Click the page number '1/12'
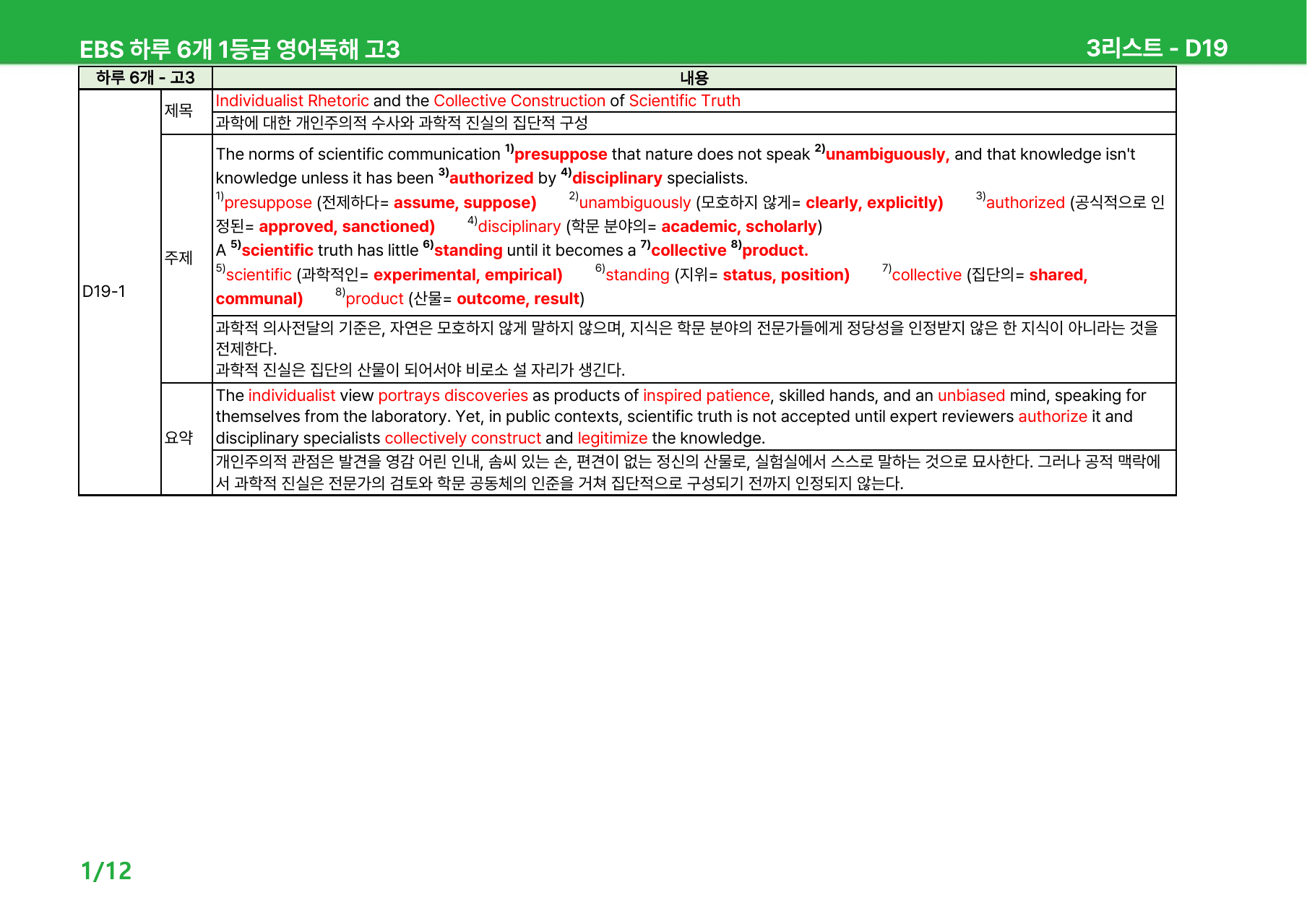 coord(106,871)
